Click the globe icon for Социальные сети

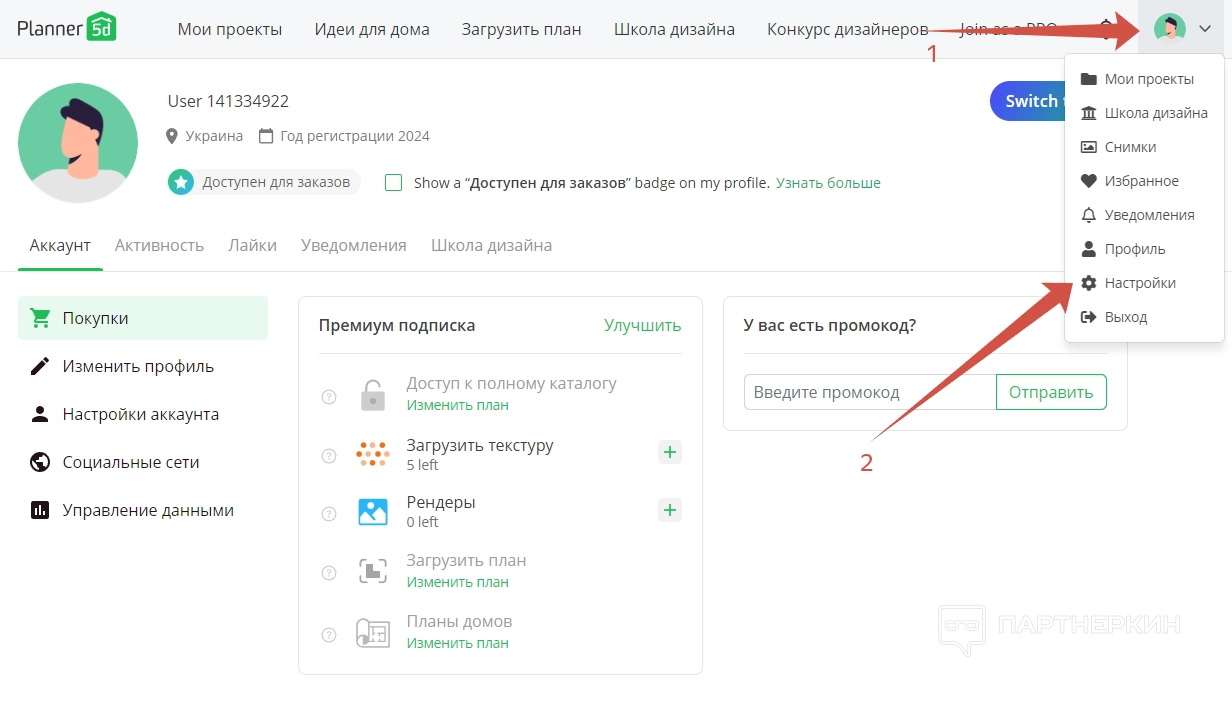click(x=40, y=462)
